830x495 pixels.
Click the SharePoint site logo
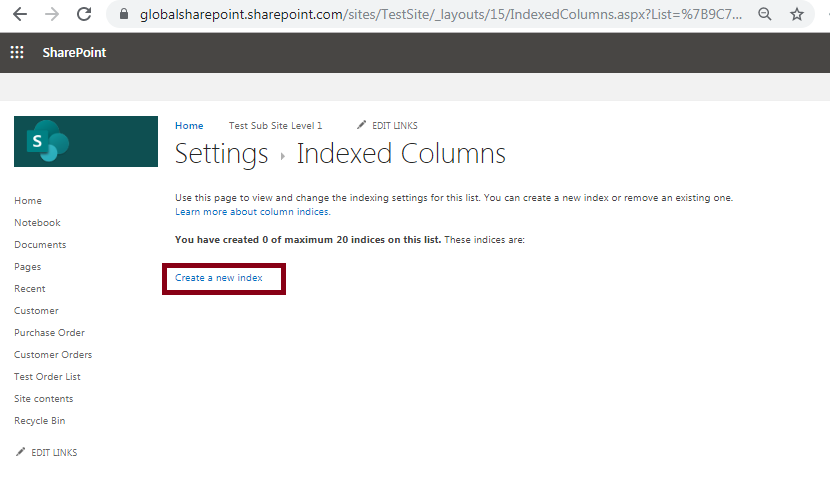pyautogui.click(x=86, y=141)
